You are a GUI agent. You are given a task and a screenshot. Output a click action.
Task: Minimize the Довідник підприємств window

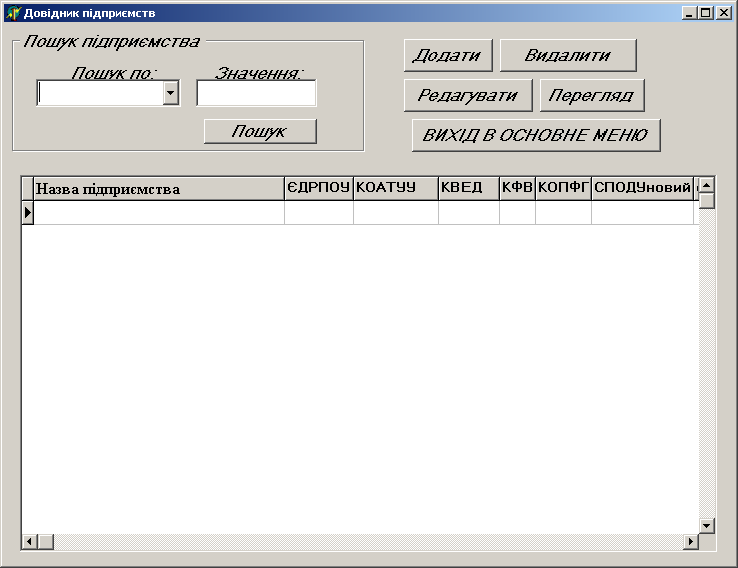pyautogui.click(x=690, y=13)
